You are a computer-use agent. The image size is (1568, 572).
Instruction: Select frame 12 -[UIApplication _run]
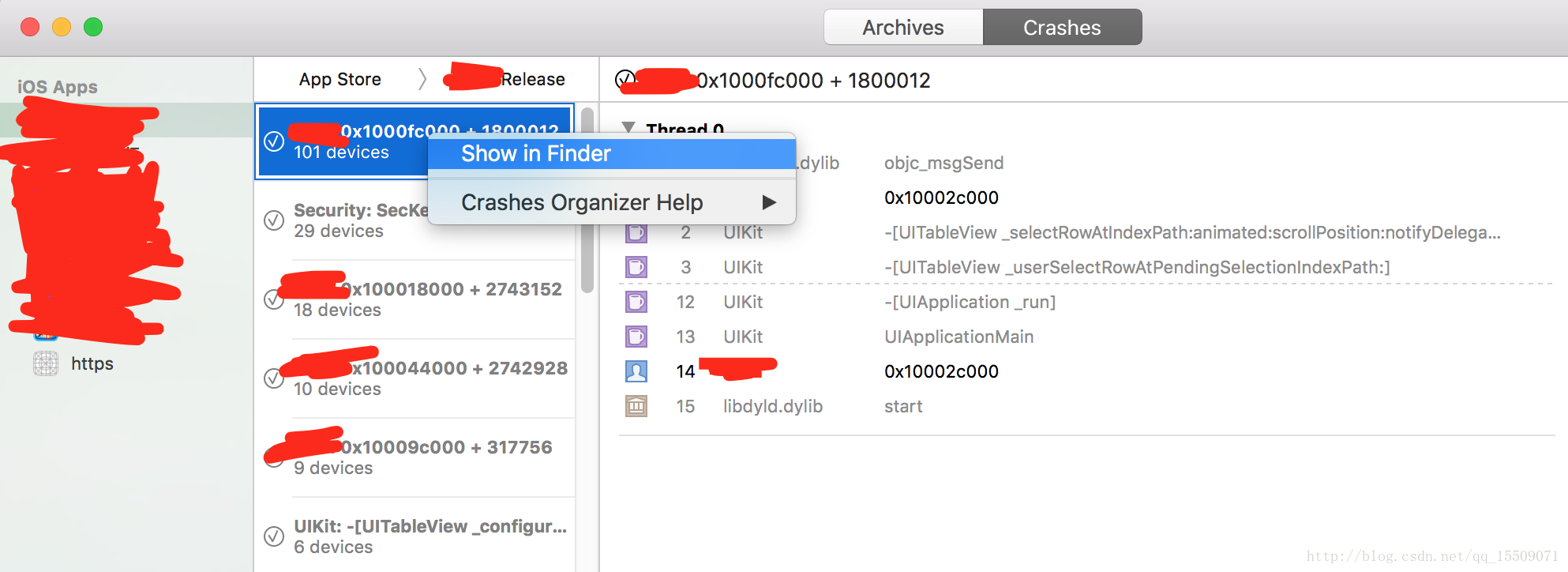click(970, 302)
